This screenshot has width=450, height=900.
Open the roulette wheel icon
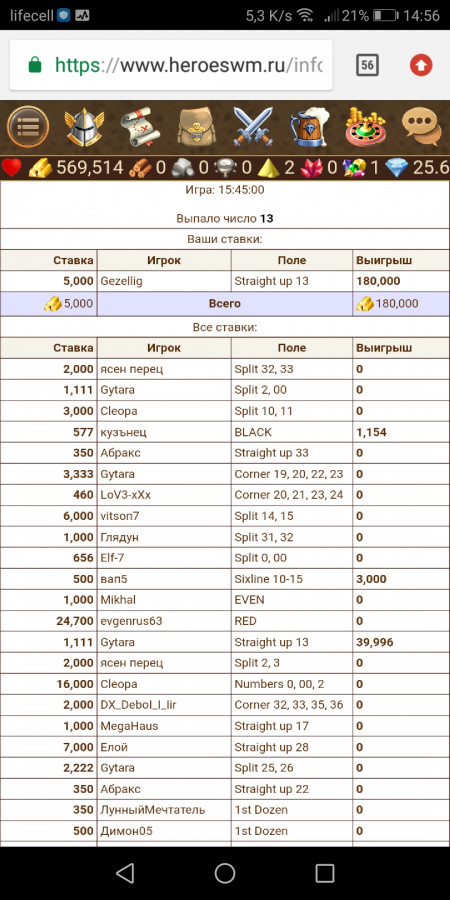click(x=366, y=127)
